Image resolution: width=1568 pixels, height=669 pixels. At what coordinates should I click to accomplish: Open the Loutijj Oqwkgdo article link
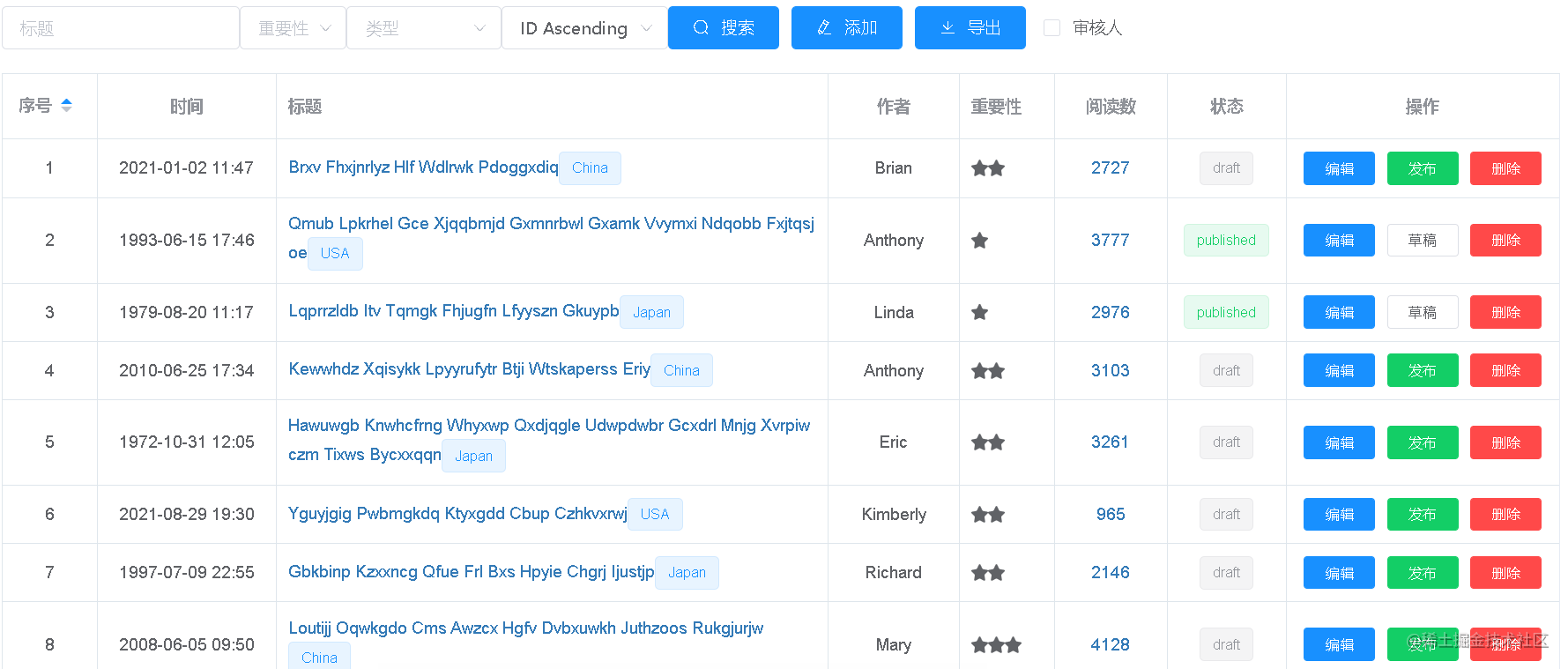pyautogui.click(x=525, y=628)
